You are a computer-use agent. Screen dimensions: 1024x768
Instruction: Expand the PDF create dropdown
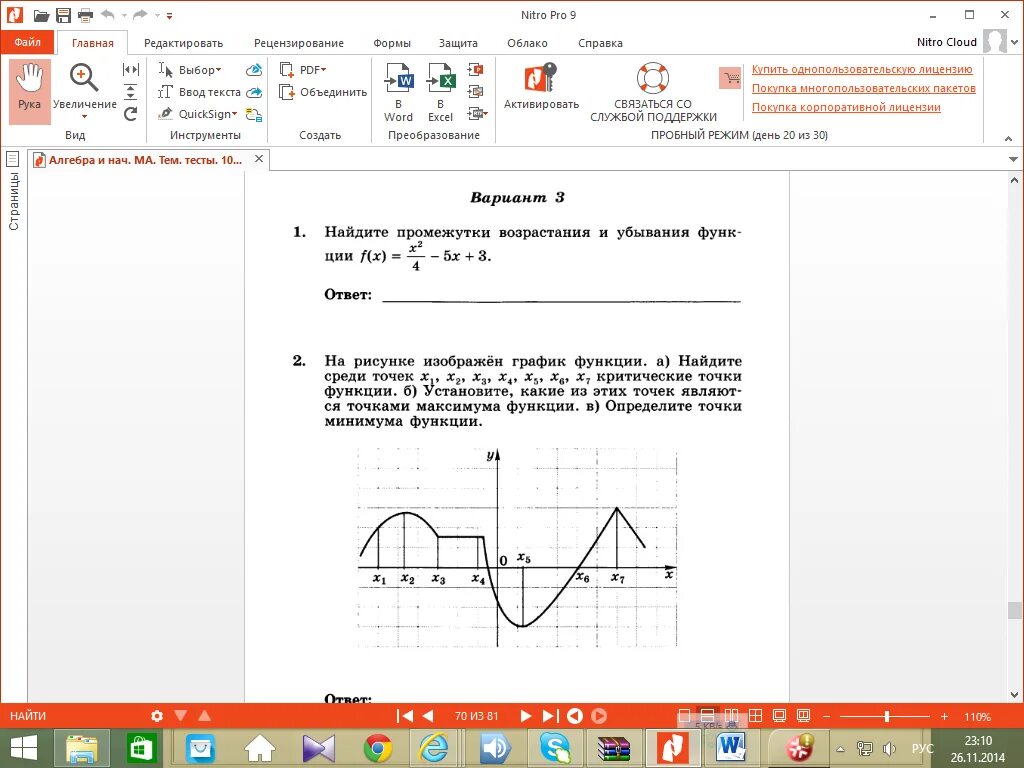tap(323, 69)
